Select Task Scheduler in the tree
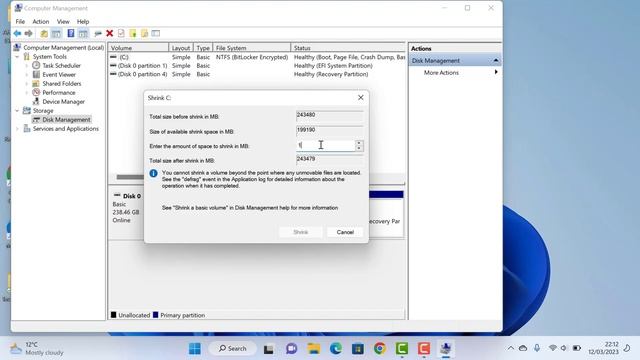 [x=61, y=66]
